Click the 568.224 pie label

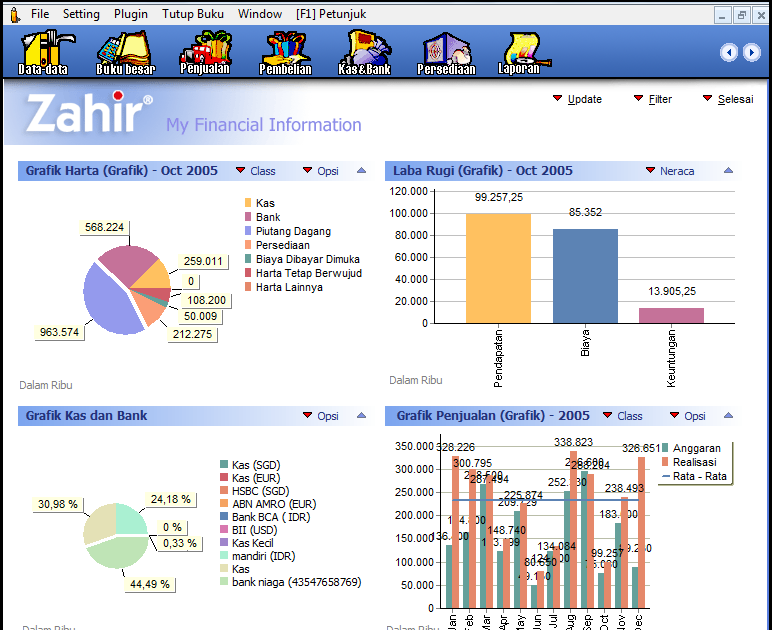(104, 227)
